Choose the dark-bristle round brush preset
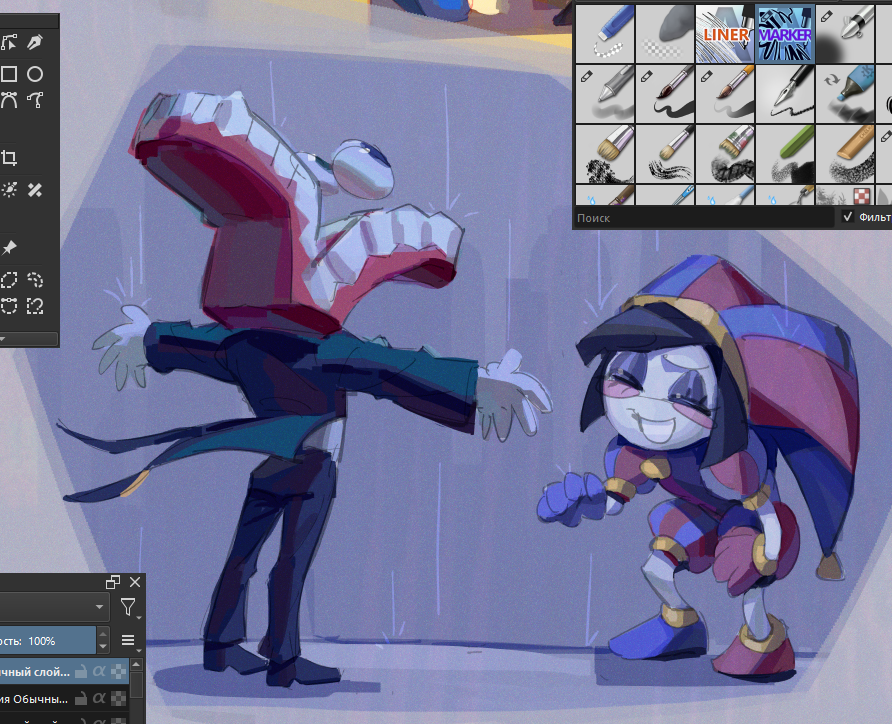Screen dimensions: 892x724 pos(664,94)
